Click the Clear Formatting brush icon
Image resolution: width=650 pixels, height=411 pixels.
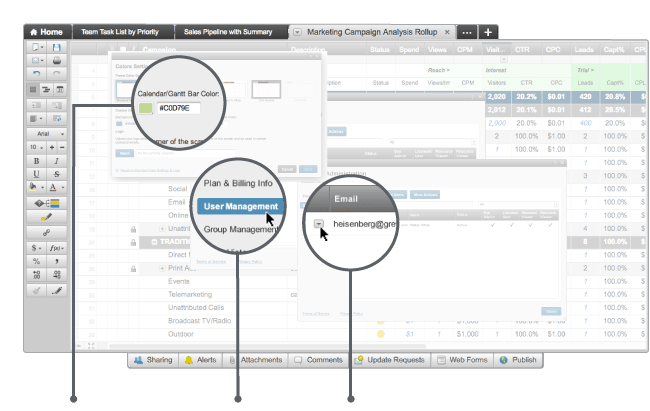coord(36,290)
